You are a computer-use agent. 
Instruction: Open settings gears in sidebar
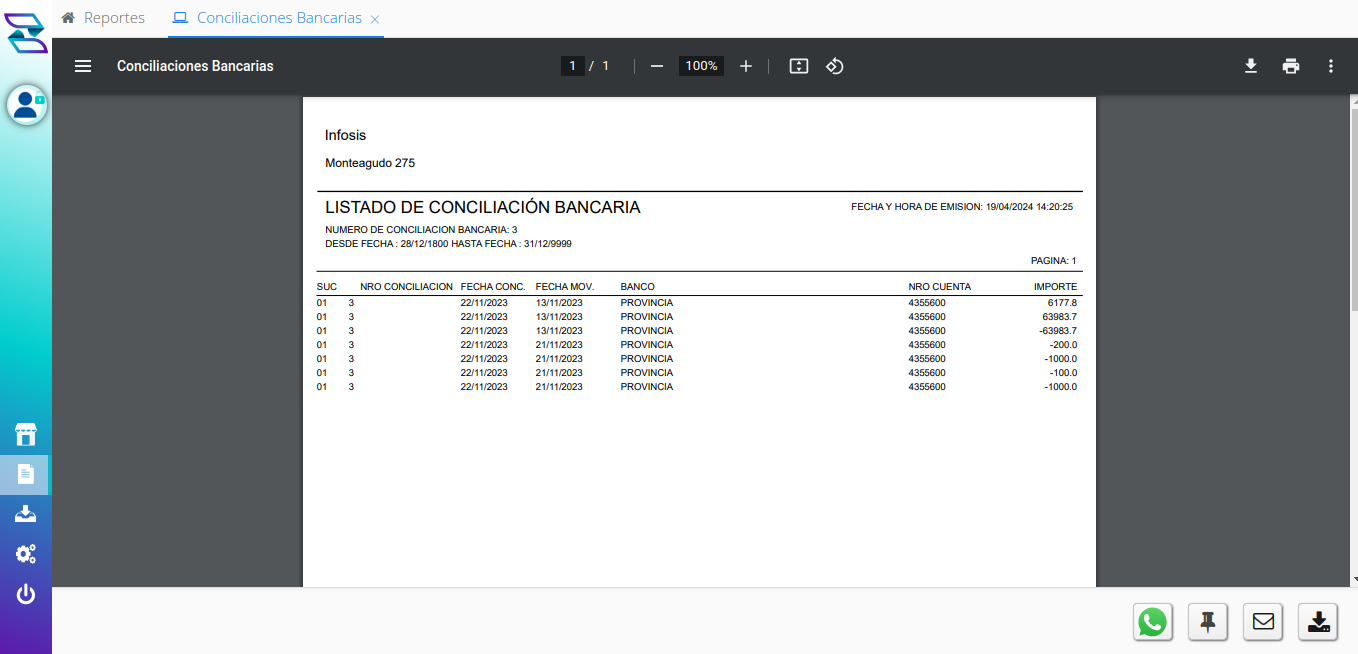26,554
